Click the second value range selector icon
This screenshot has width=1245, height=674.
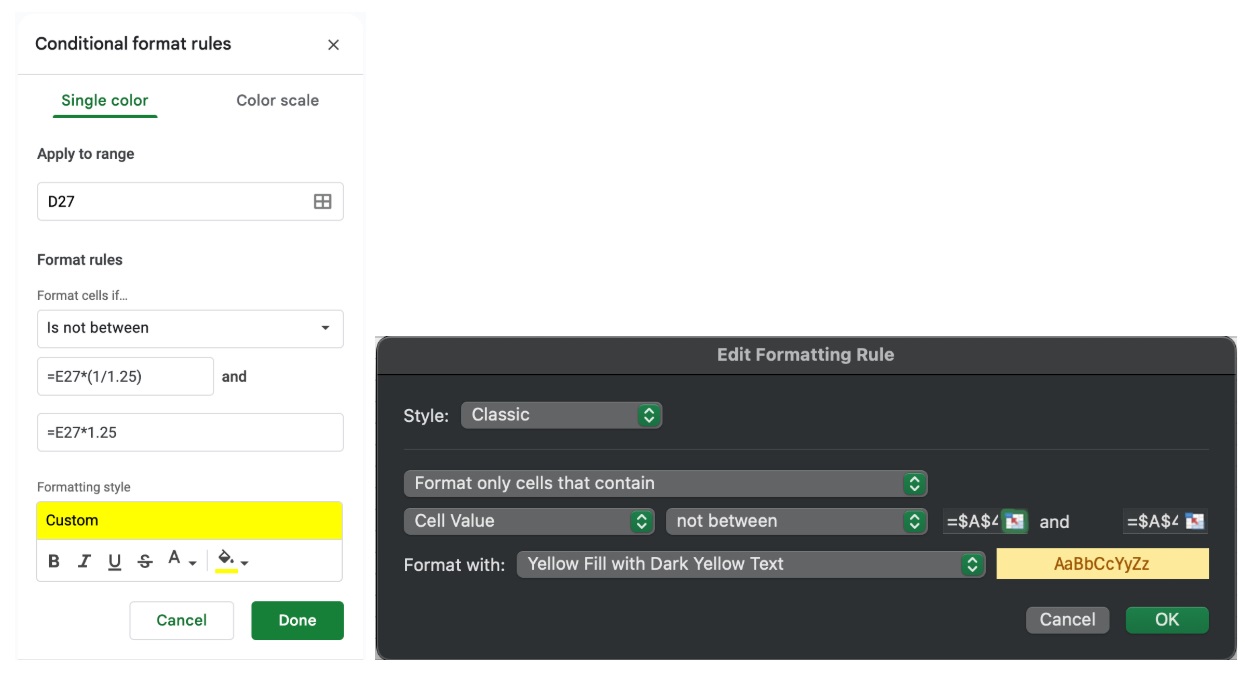(1195, 521)
